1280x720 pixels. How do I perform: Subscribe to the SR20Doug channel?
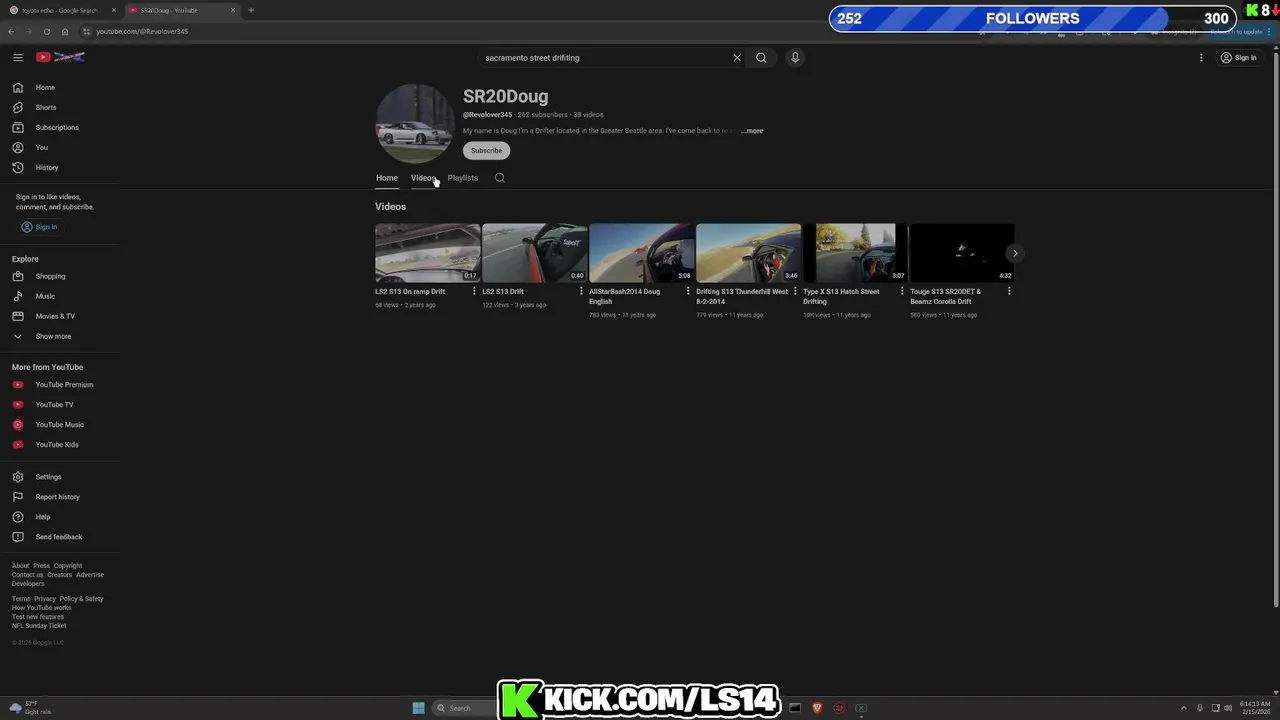pyautogui.click(x=486, y=150)
